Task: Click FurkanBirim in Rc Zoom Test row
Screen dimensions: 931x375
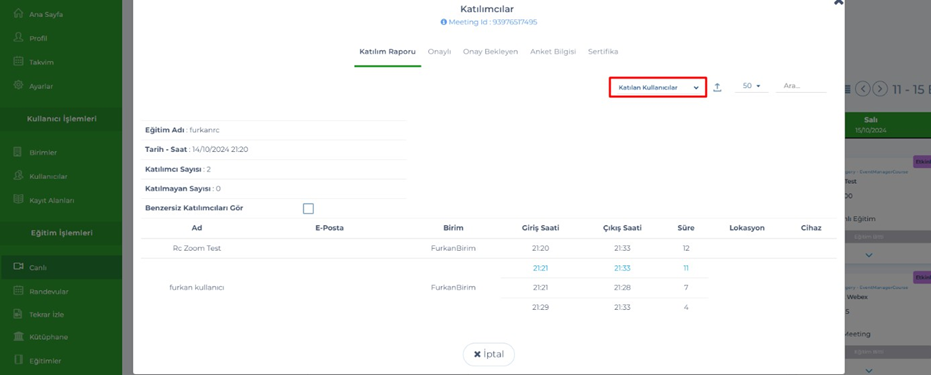Action: (453, 248)
